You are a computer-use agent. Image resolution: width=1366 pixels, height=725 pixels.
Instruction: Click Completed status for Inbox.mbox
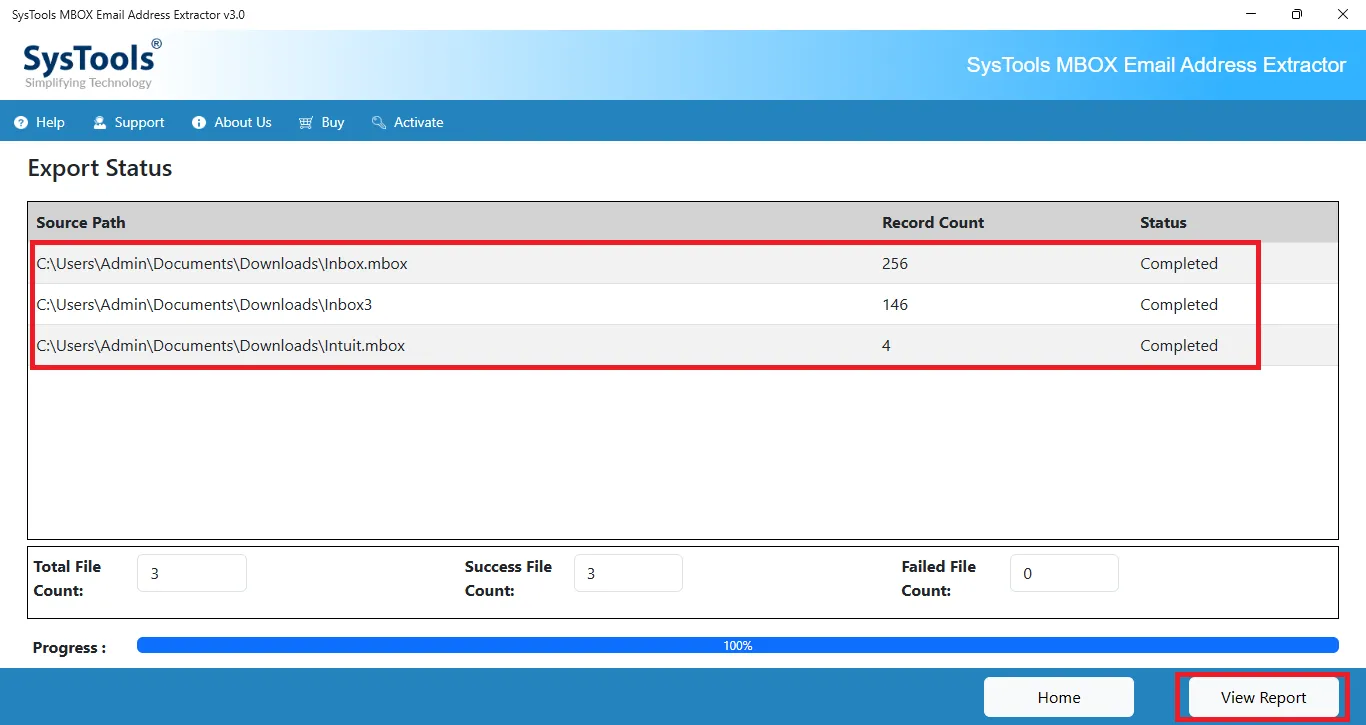click(1179, 264)
